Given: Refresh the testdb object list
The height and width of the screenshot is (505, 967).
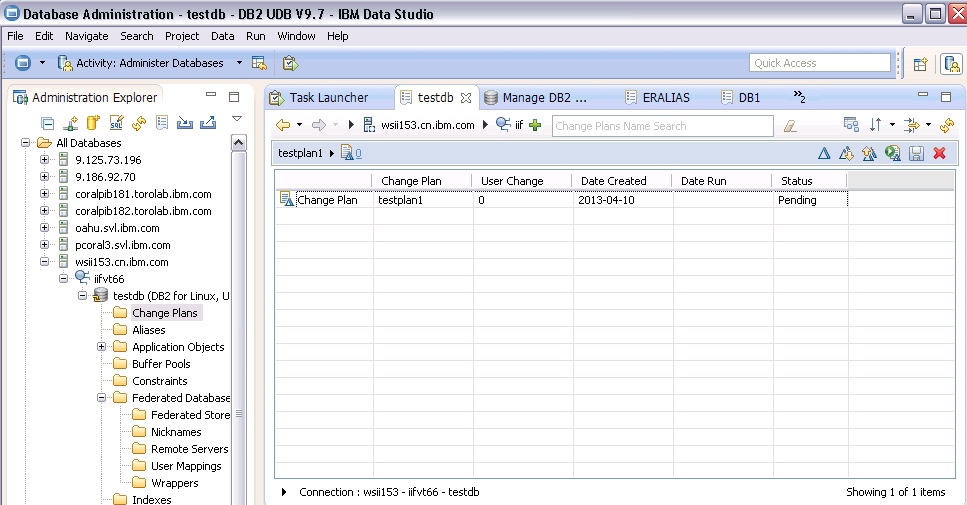Looking at the screenshot, I should [x=947, y=125].
